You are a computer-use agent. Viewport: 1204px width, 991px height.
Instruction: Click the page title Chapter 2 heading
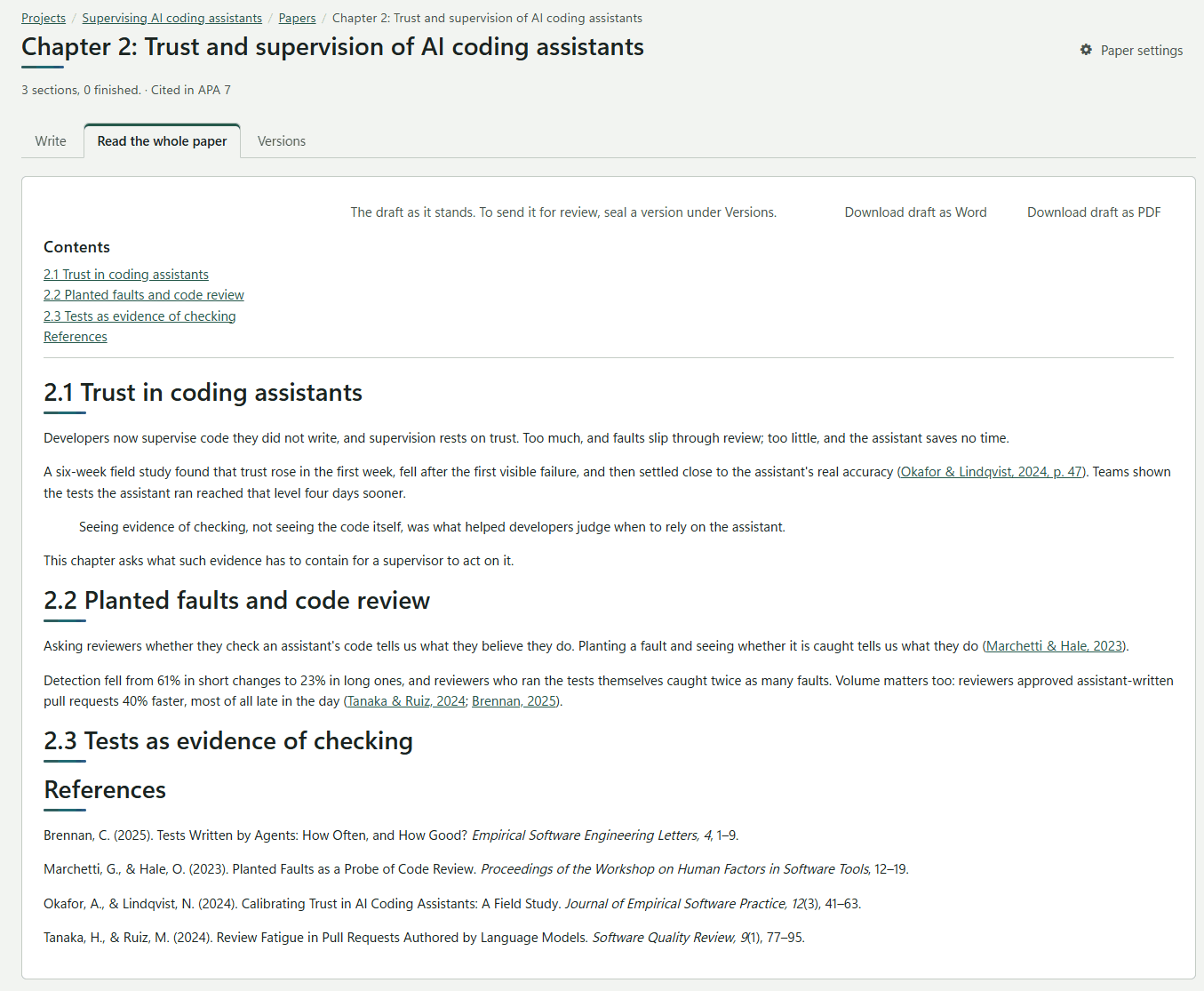332,47
